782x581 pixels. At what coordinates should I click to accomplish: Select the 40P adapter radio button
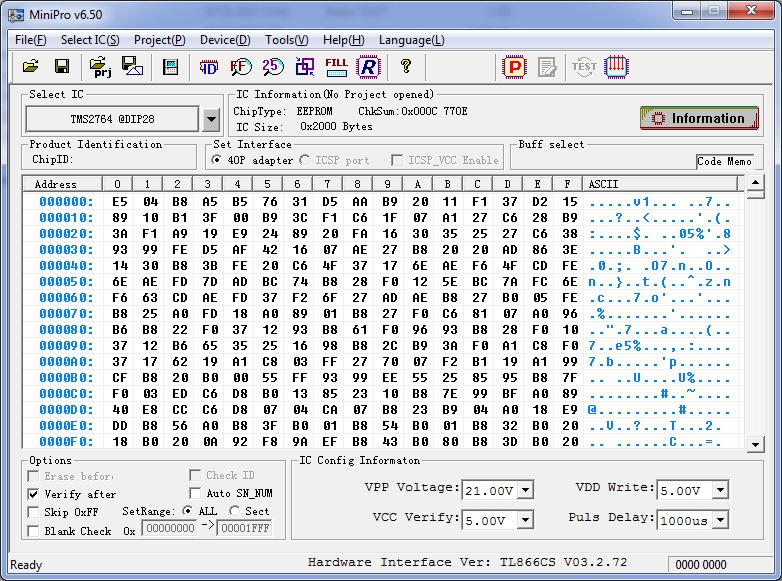point(216,160)
